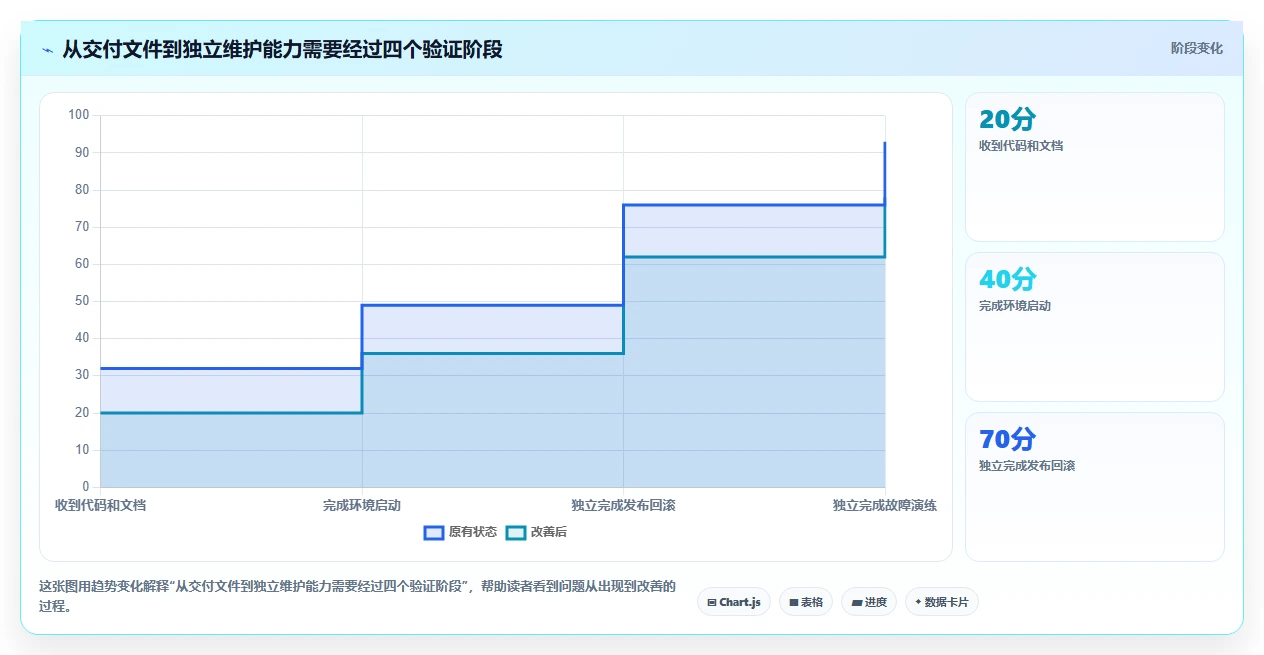This screenshot has width=1264, height=655.
Task: Click the 改善后 teal legend color box
Action: [x=516, y=532]
